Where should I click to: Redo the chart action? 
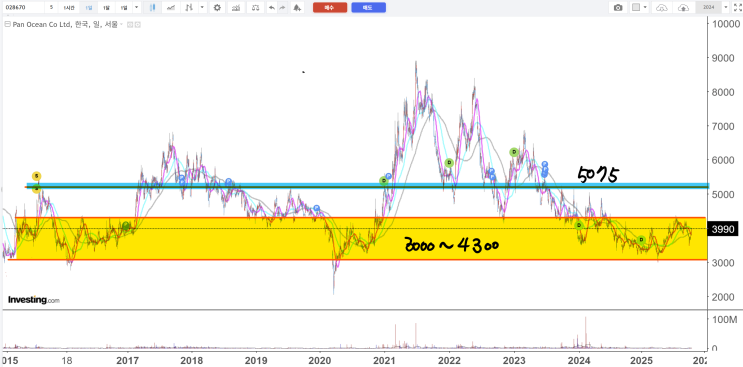282,8
